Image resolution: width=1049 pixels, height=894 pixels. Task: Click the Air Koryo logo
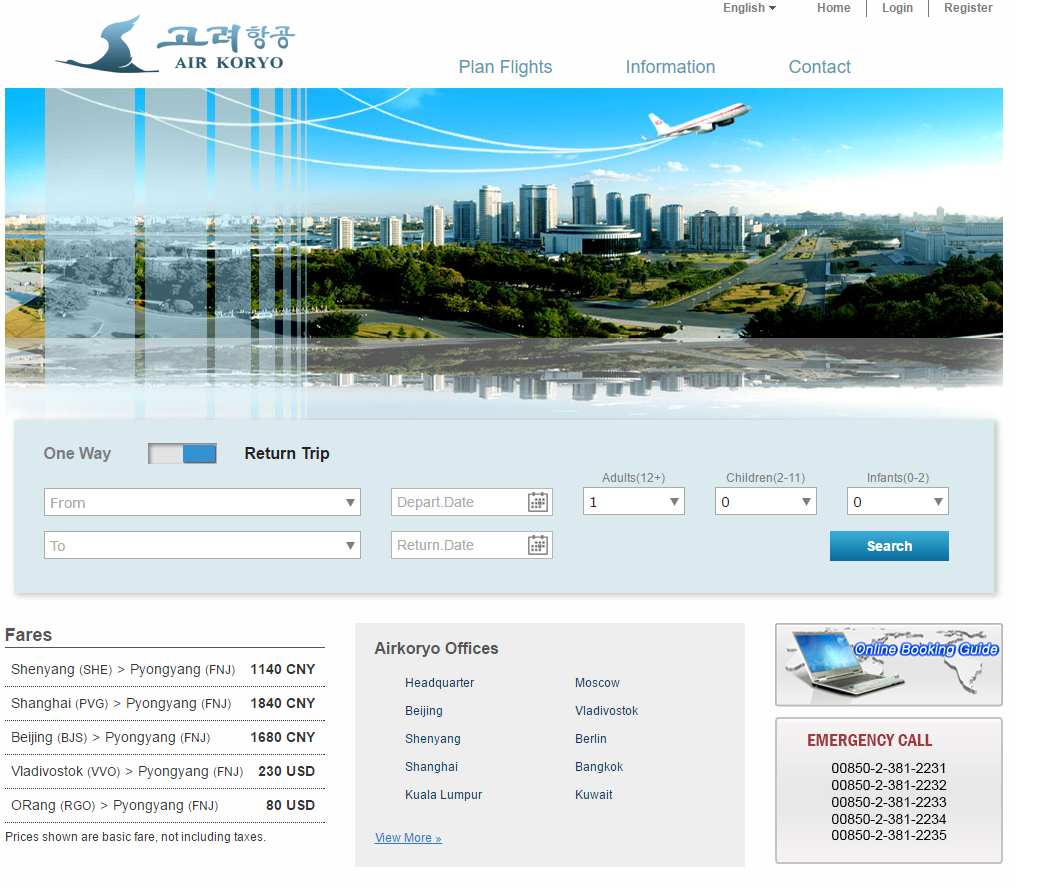click(175, 44)
